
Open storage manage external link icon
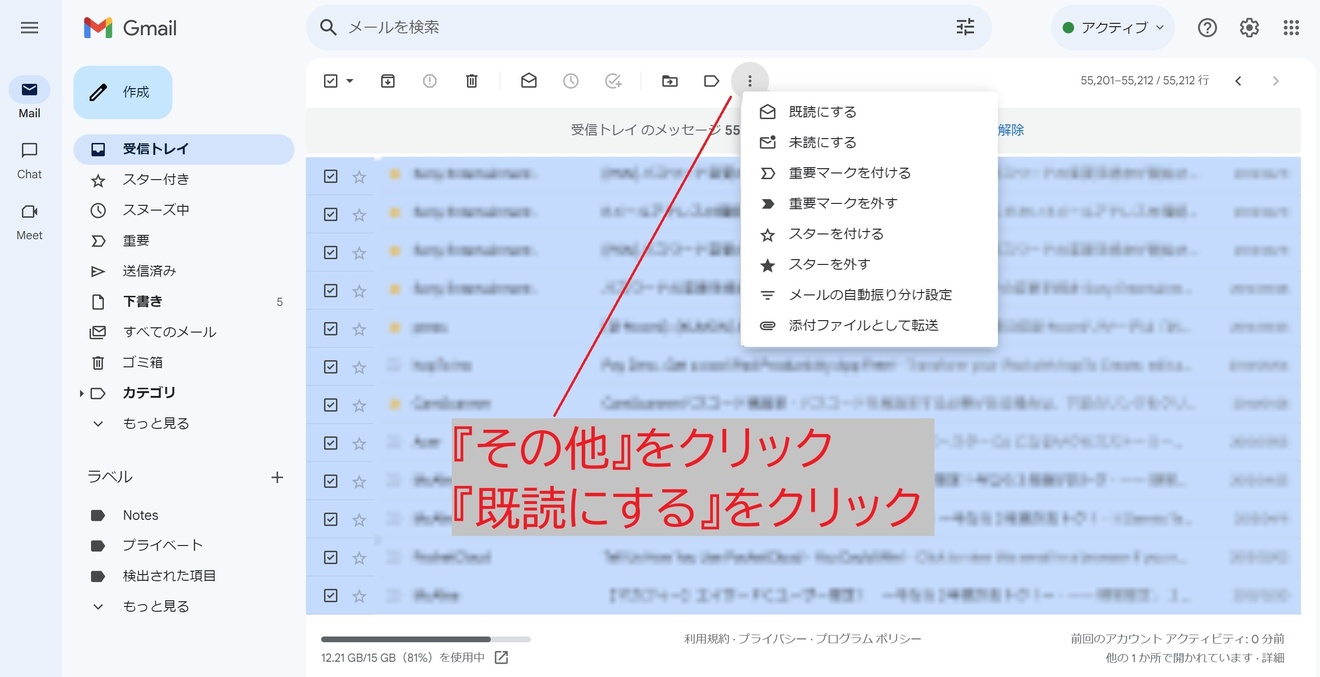coord(502,657)
